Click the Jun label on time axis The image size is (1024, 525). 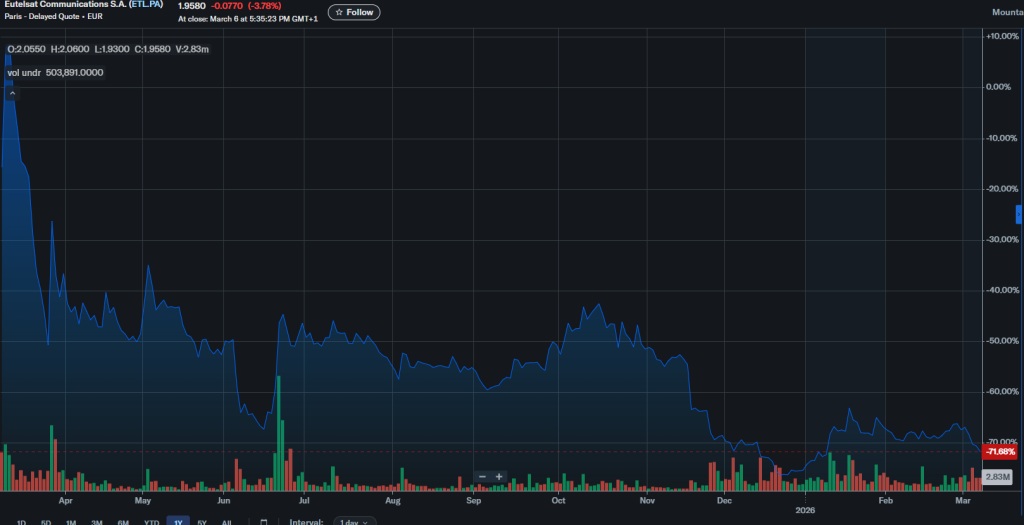pyautogui.click(x=223, y=501)
